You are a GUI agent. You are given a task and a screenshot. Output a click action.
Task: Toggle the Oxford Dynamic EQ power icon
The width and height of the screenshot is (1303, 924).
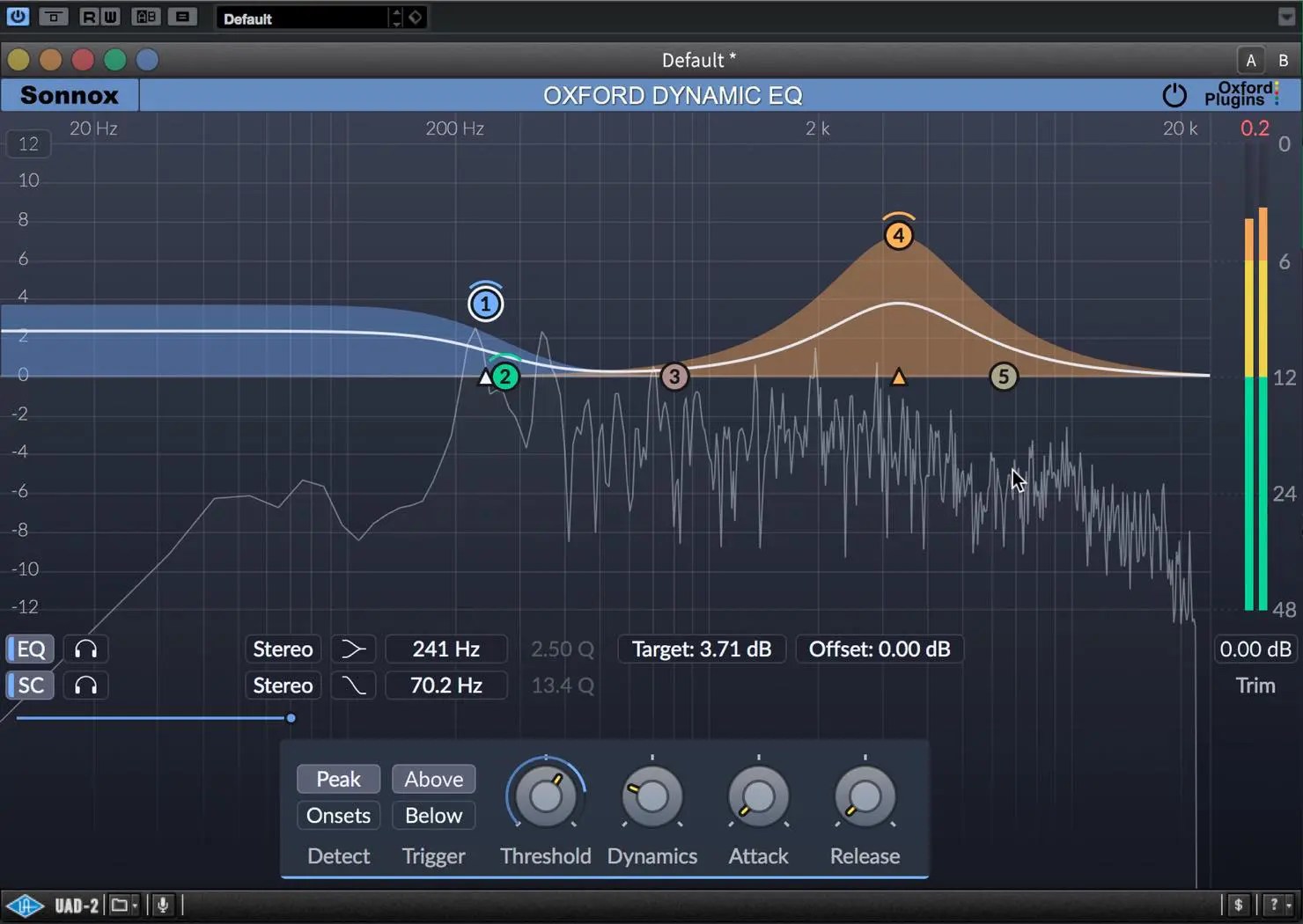[1174, 95]
